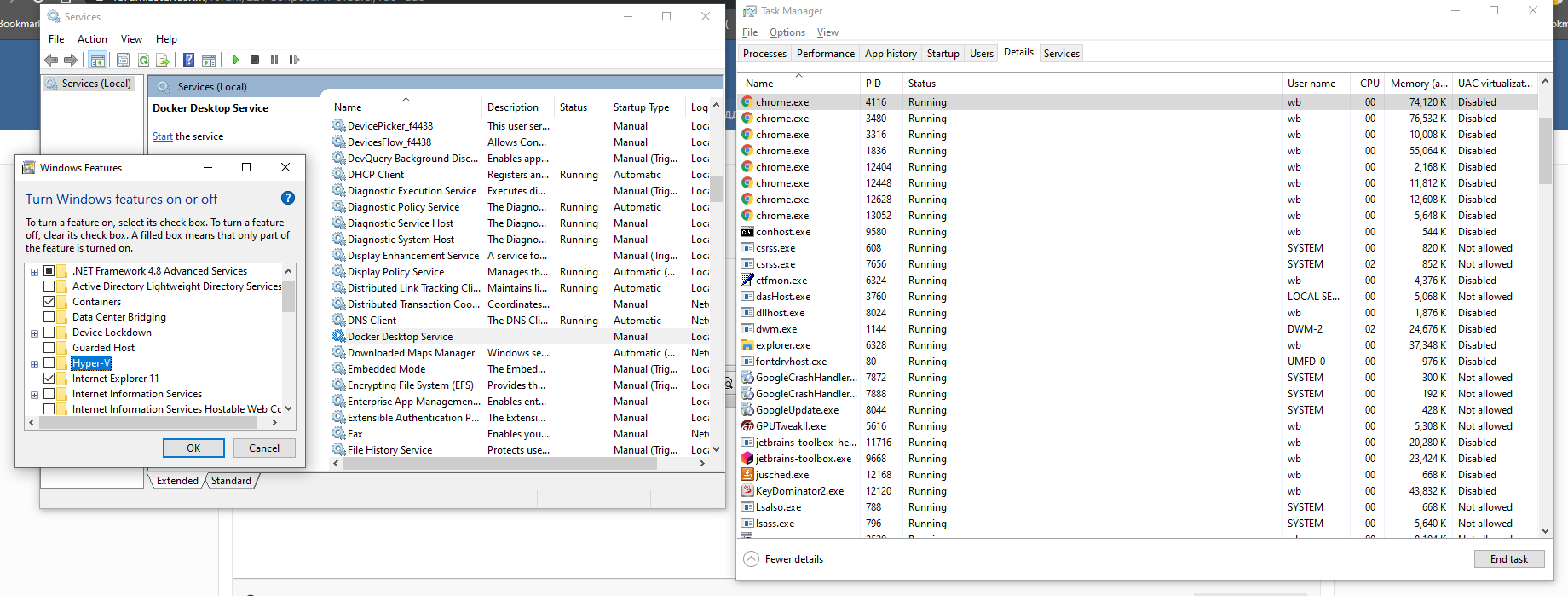
Task: Click the Chrome icon for PID 4116 row
Action: [x=747, y=101]
